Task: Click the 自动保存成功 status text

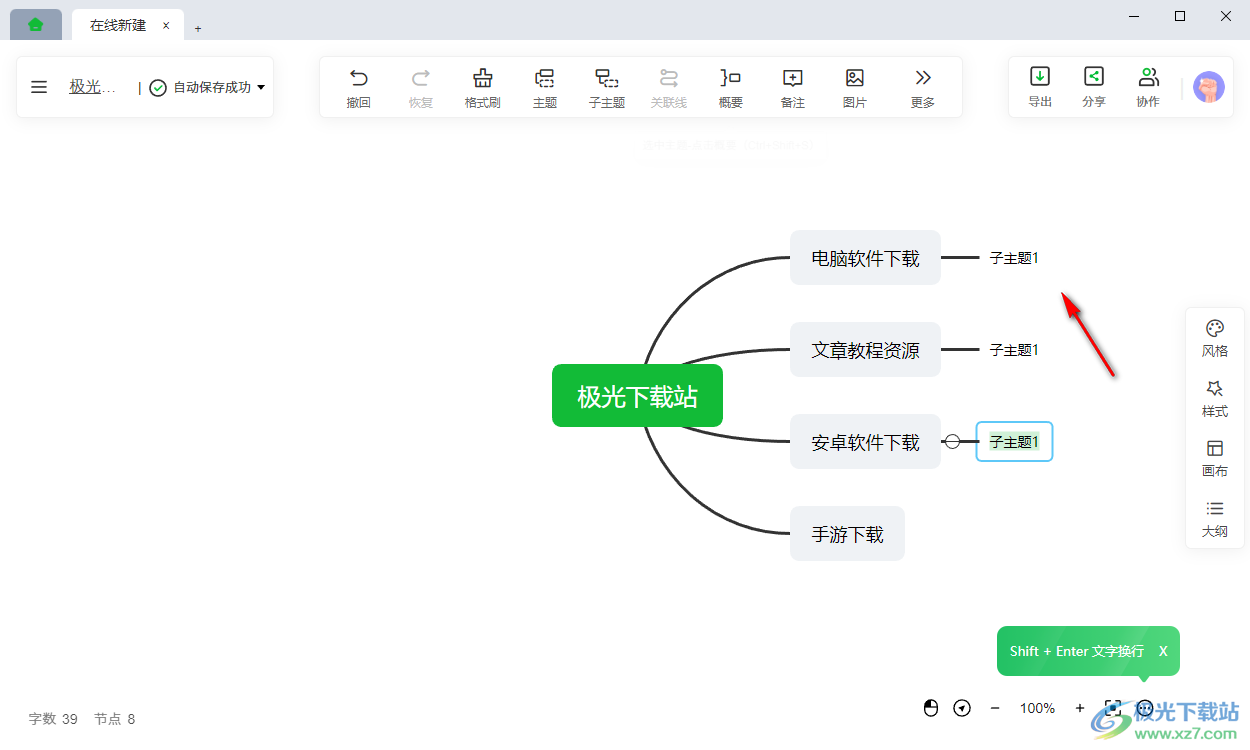Action: pos(212,87)
